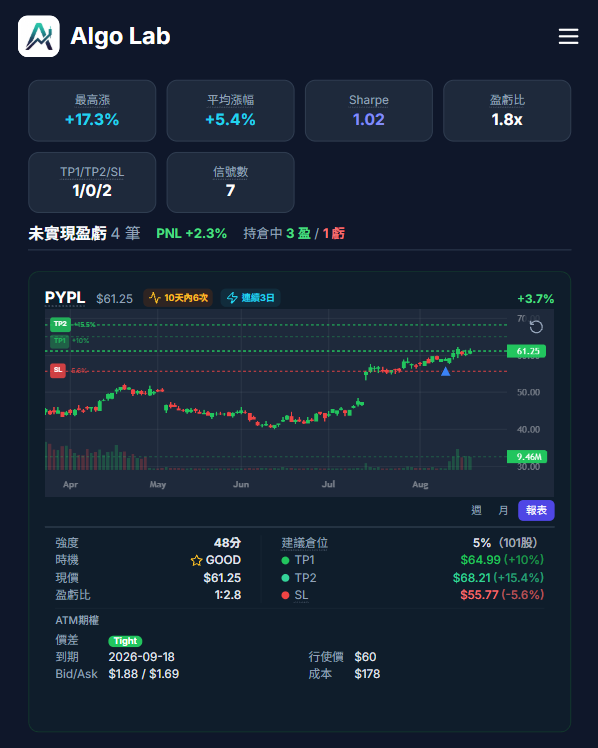Click the $64.99 (+10%) TP1 target
The width and height of the screenshot is (598, 748).
click(502, 560)
